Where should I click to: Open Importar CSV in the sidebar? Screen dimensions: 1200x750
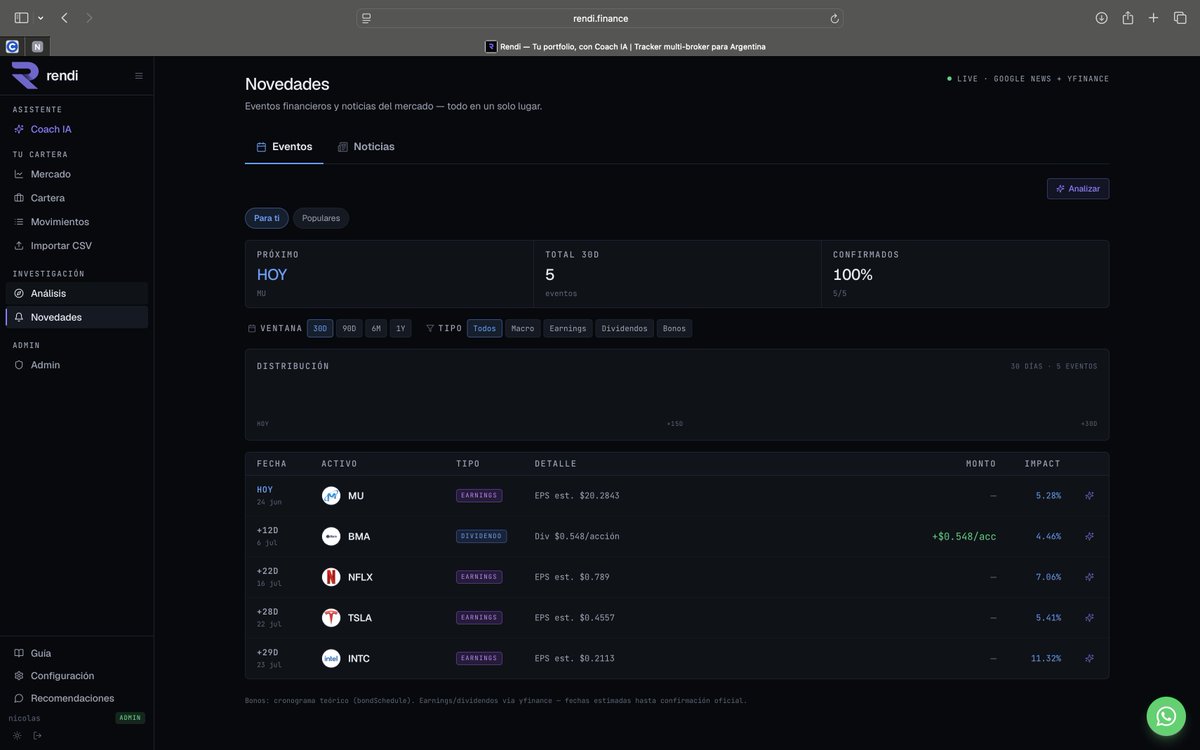point(77,246)
